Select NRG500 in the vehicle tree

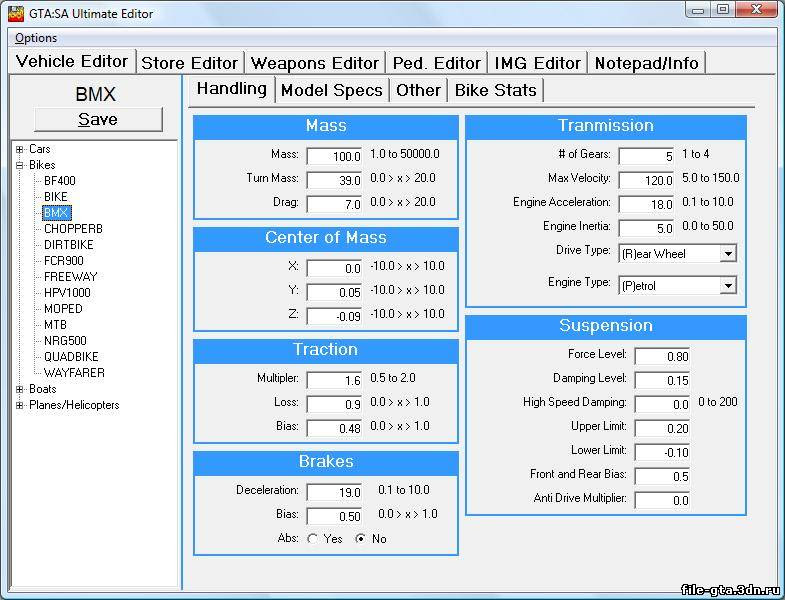coord(65,341)
